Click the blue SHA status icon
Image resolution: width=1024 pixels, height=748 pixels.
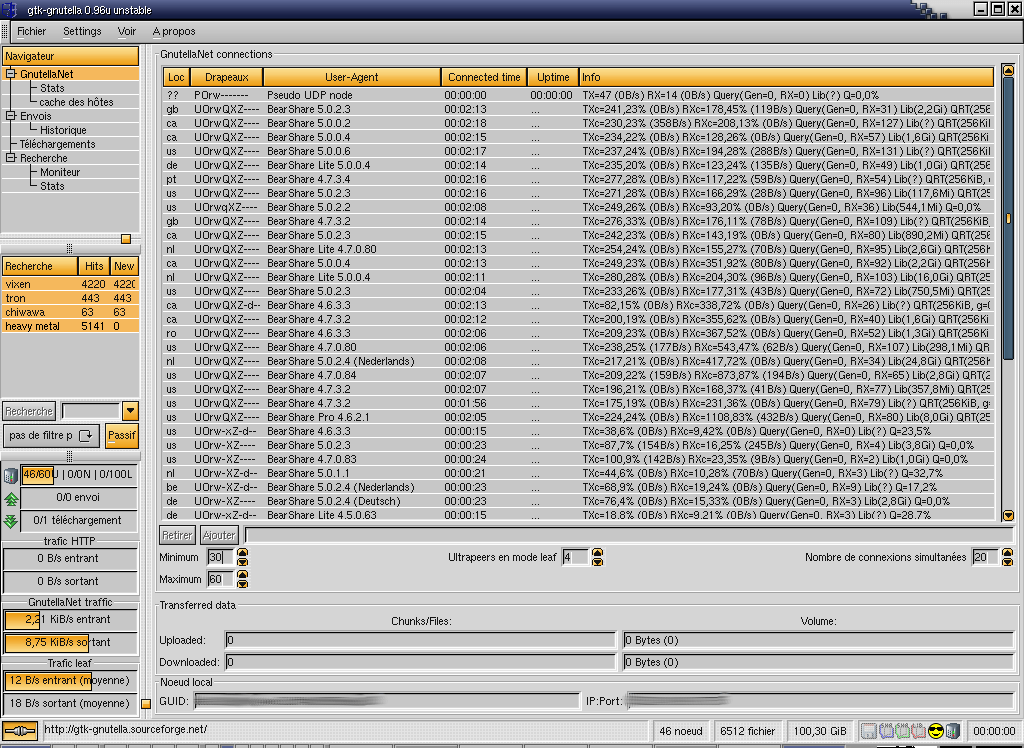point(886,730)
